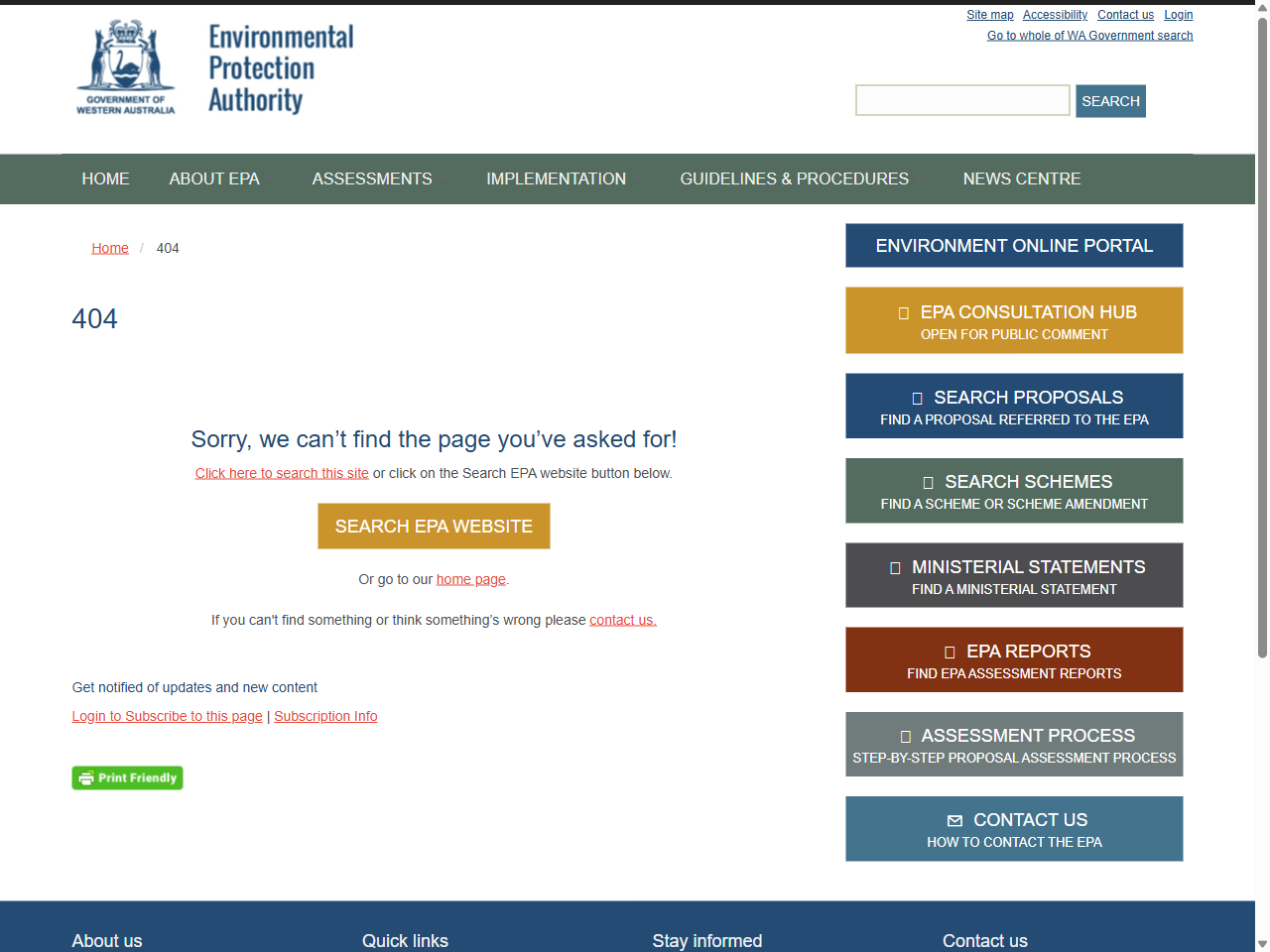The height and width of the screenshot is (952, 1270).
Task: Click 'FIND A SCHEME OR SCHEME AMENDMENT'
Action: point(1014,504)
